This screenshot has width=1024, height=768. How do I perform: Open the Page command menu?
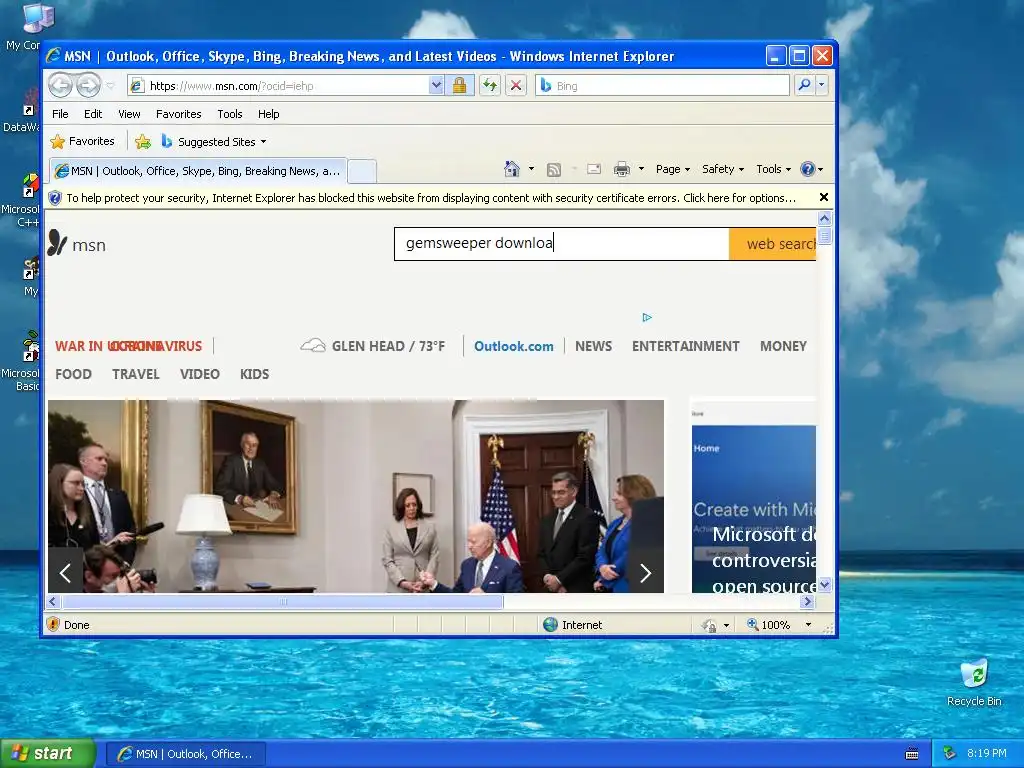pos(673,169)
